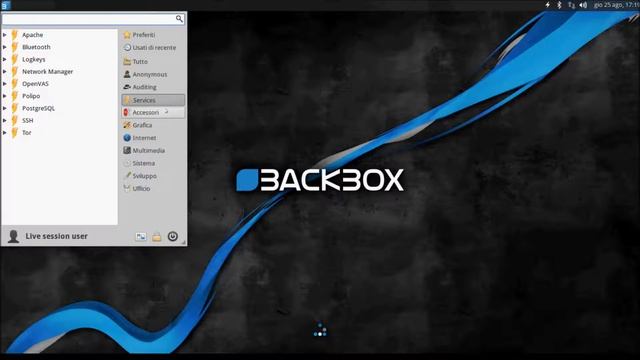
Task: Click the Internet globe icon
Action: coord(127,138)
